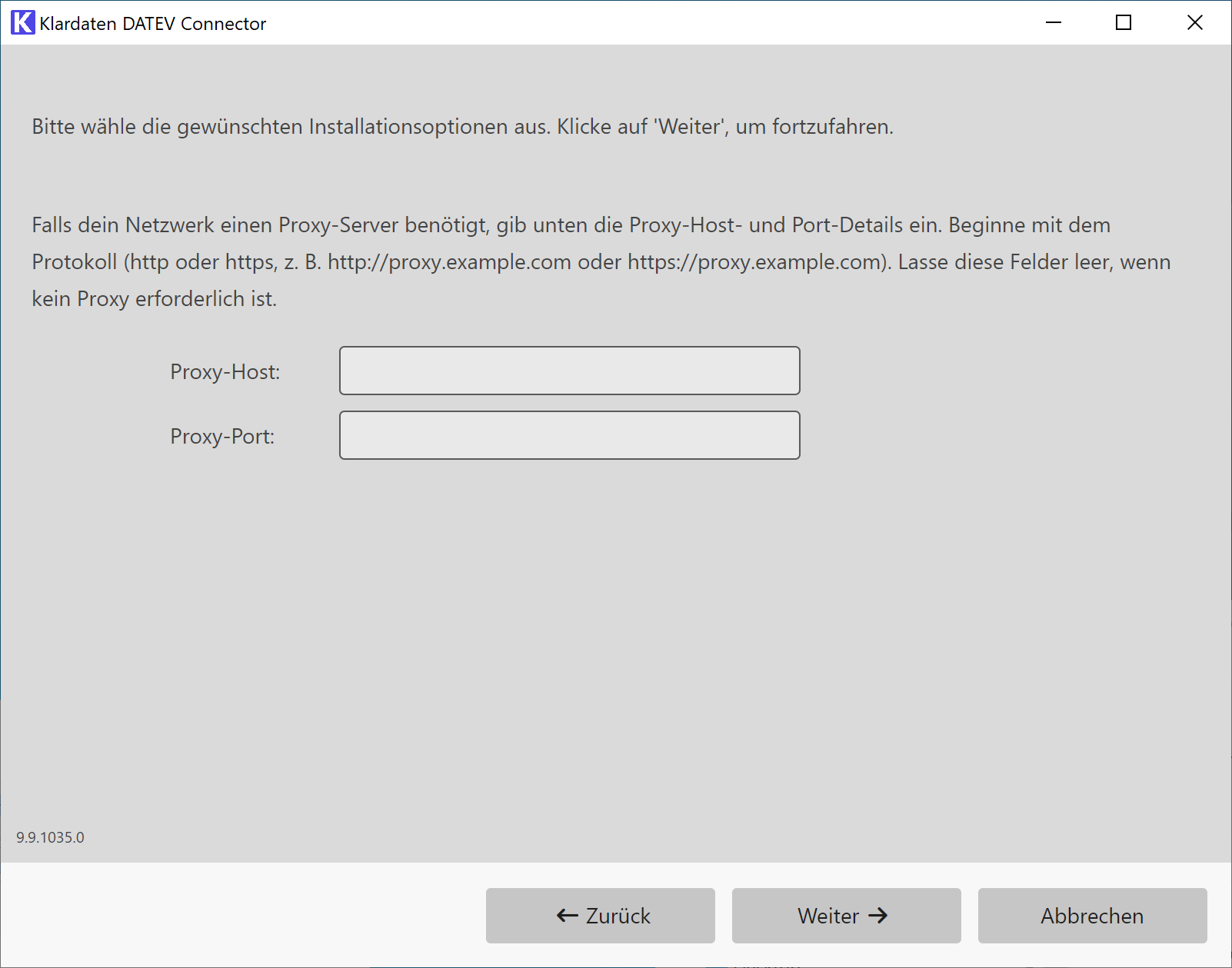Click the left arrow inside the Zurück button
1232x968 pixels.
pos(565,916)
